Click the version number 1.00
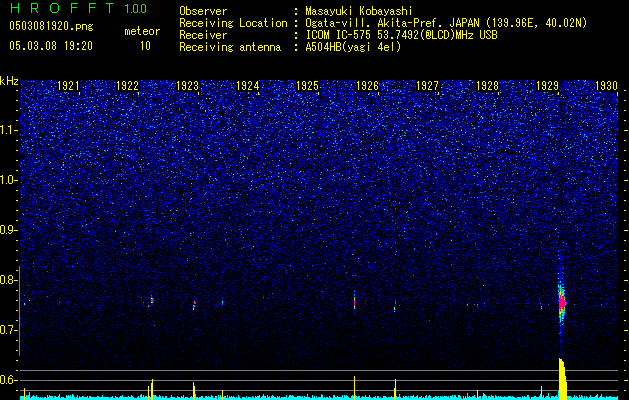629x400 pixels. (135, 9)
